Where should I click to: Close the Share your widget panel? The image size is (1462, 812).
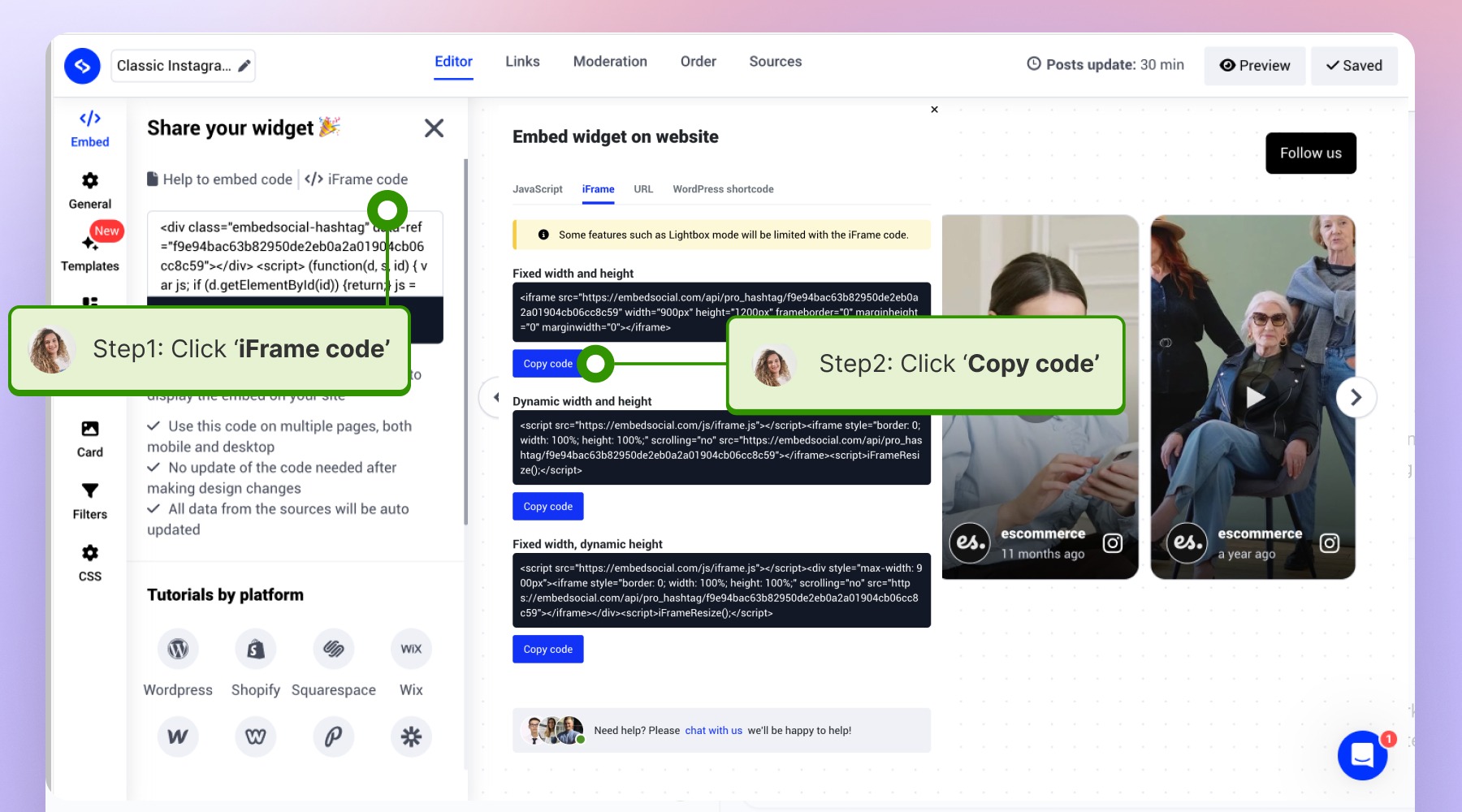pos(434,127)
